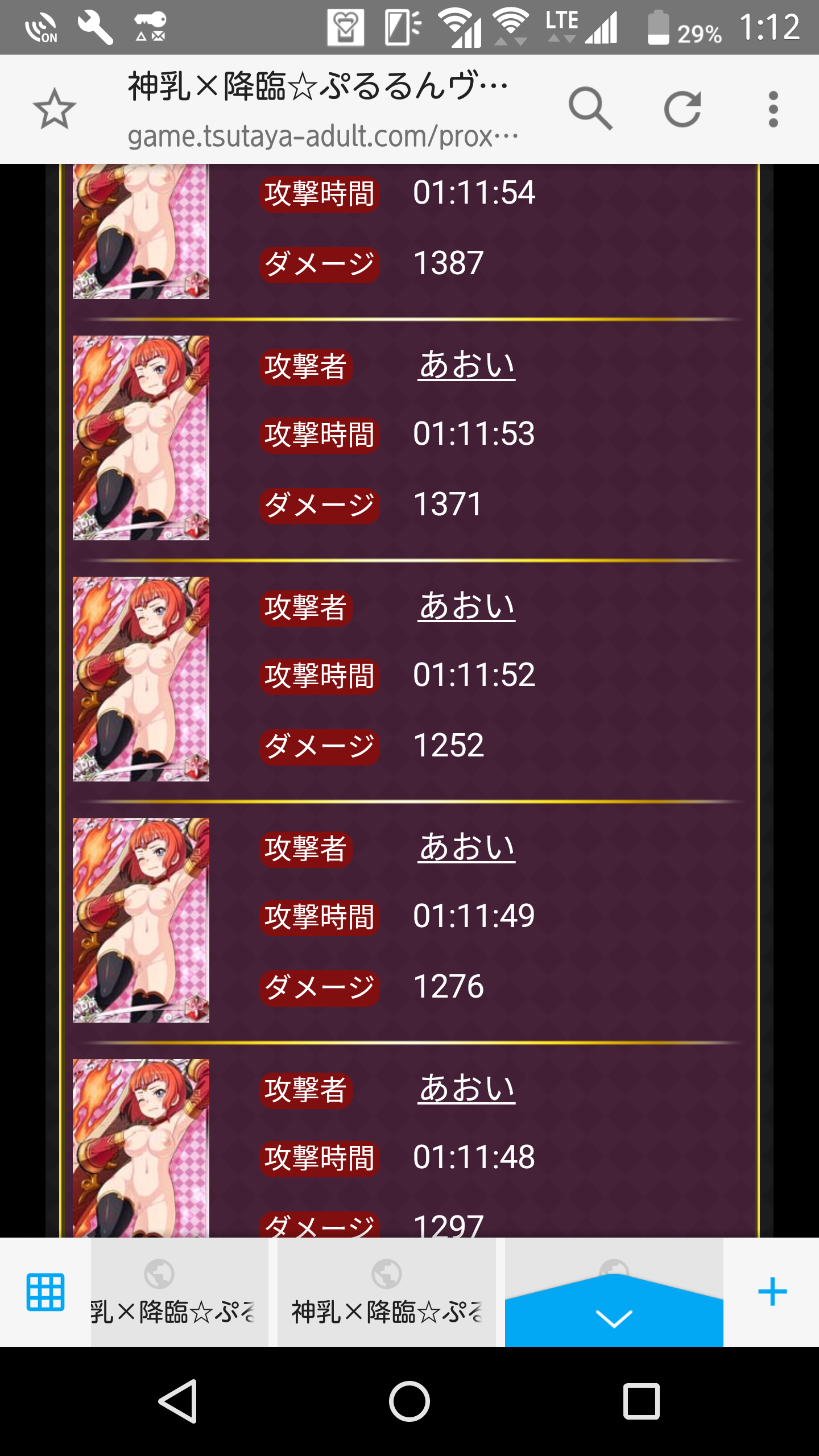The height and width of the screenshot is (1456, 819).
Task: Open attacker あおい link for 01:11:49 attack
Action: [x=466, y=847]
